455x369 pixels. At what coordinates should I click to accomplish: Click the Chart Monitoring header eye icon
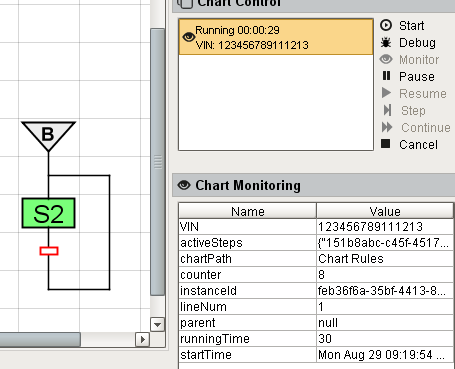[184, 185]
